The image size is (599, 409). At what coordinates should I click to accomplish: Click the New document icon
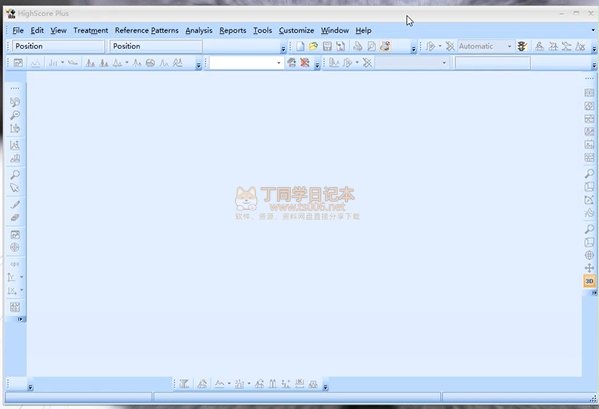300,47
